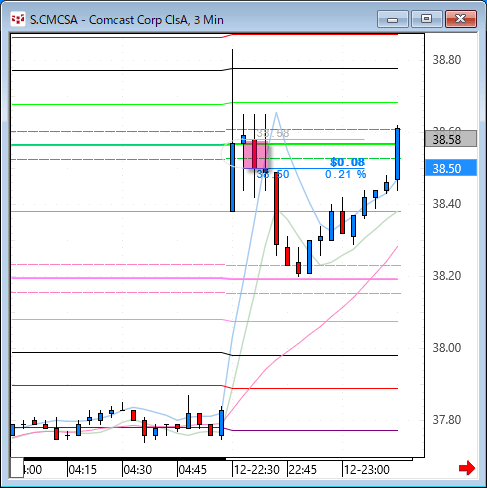Image resolution: width=487 pixels, height=488 pixels.
Task: Click the 38.58 gray current price label
Action: pyautogui.click(x=451, y=139)
